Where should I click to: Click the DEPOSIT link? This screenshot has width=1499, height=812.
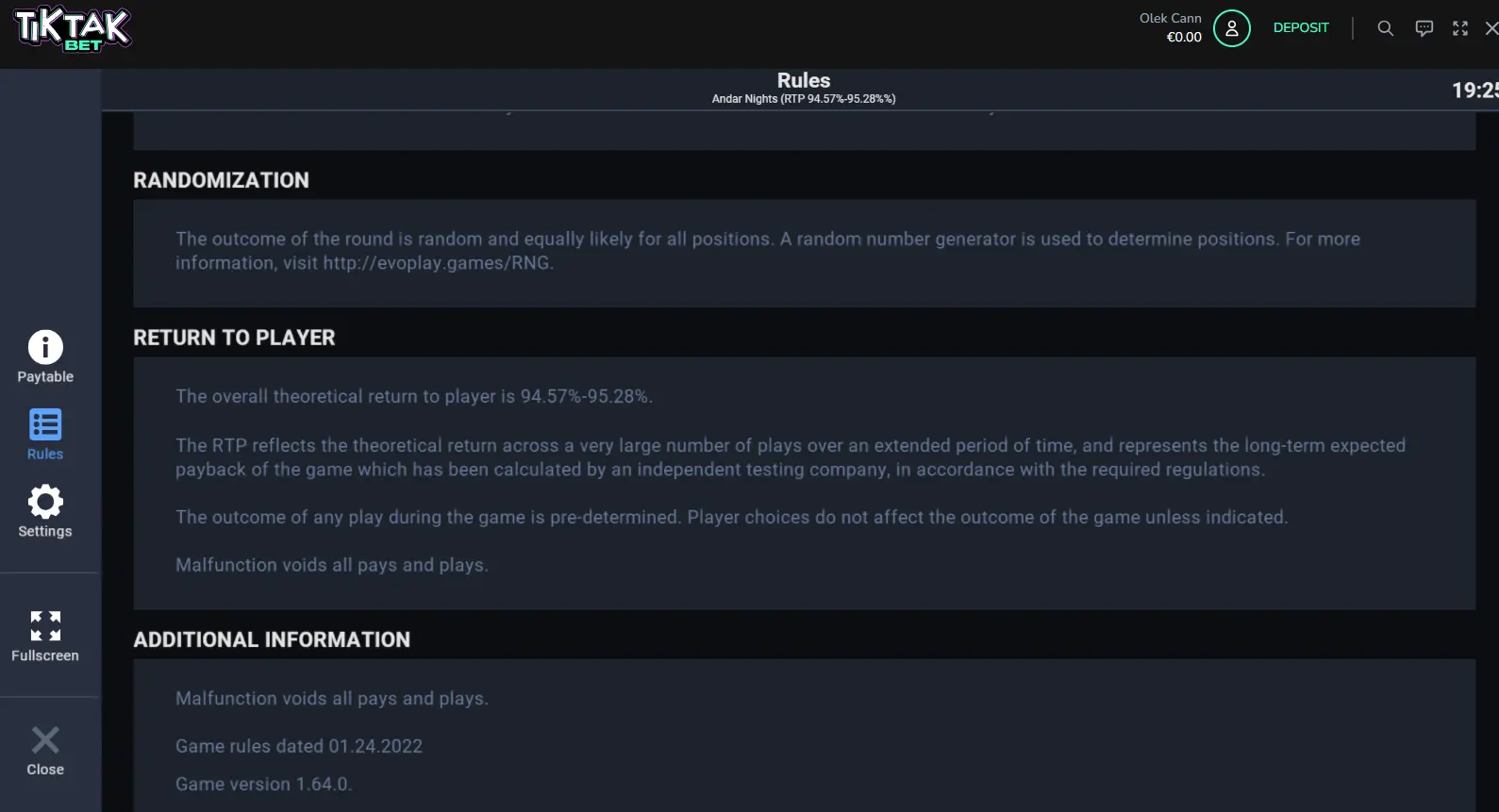tap(1301, 27)
